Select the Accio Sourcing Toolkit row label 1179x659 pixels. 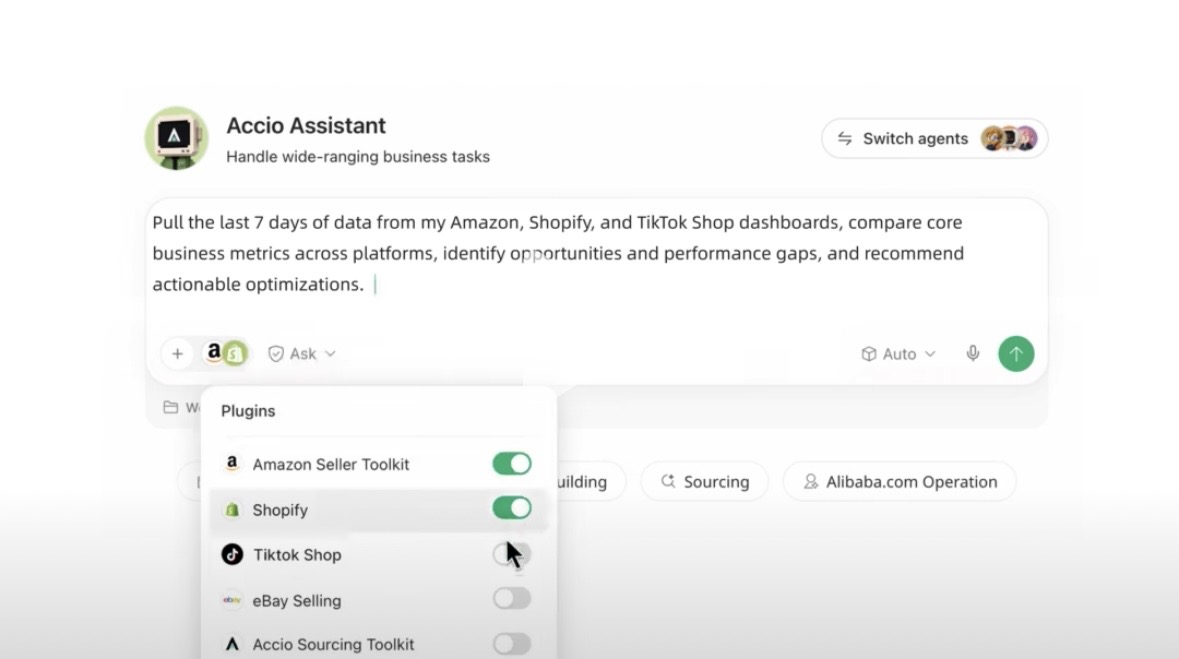pyautogui.click(x=333, y=645)
